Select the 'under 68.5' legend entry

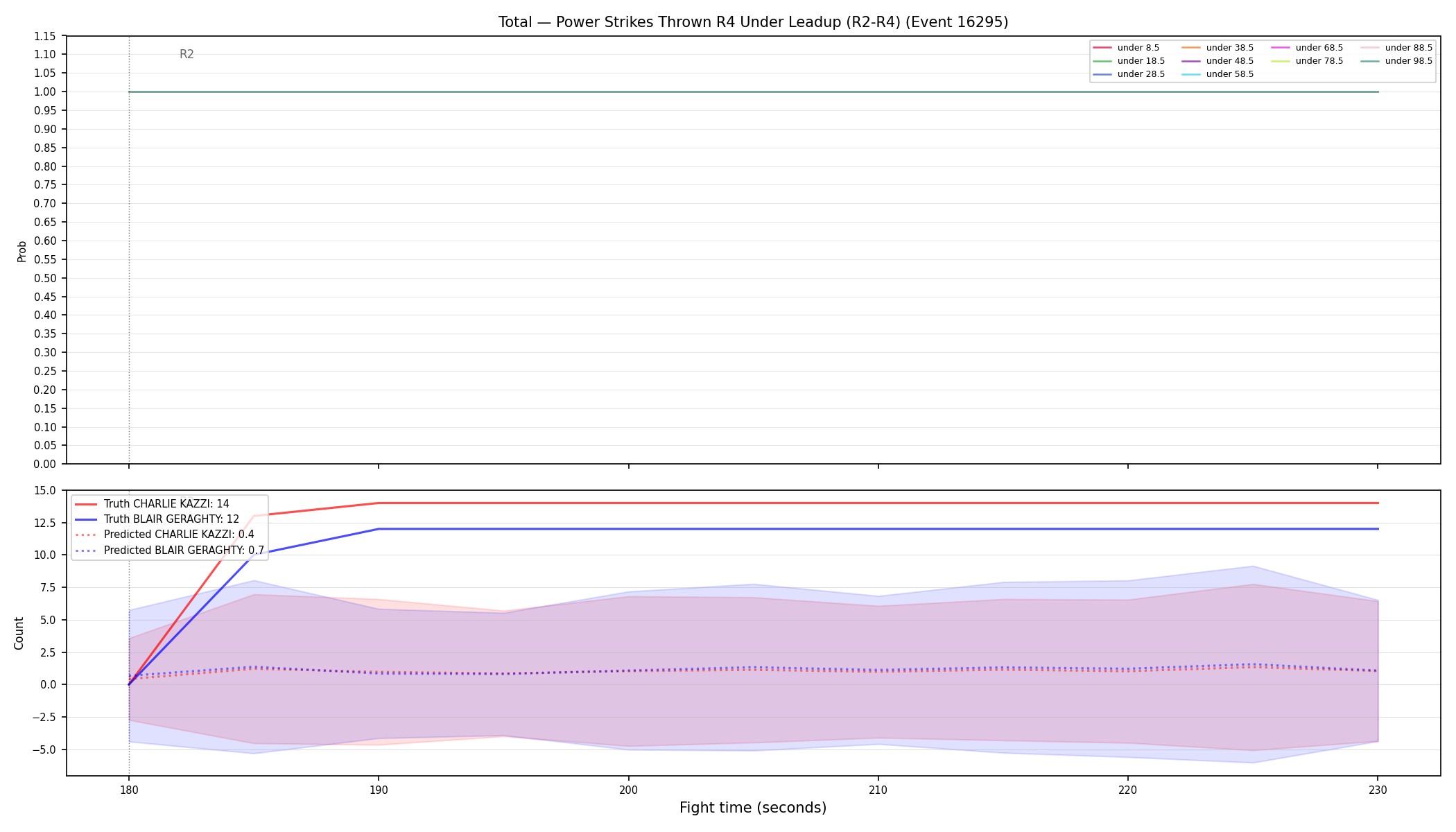coord(1307,48)
